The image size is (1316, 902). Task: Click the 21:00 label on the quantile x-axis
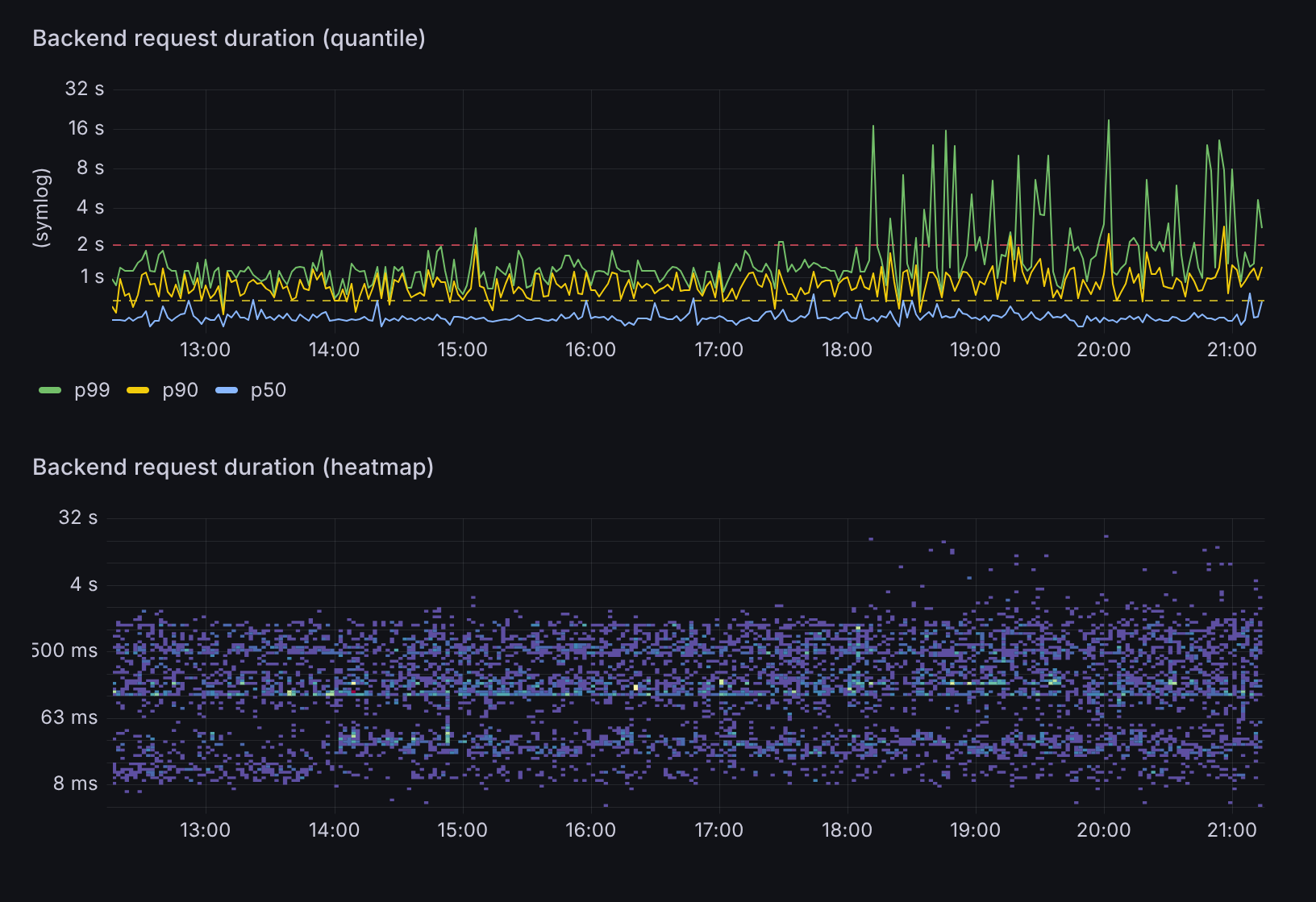[1231, 350]
